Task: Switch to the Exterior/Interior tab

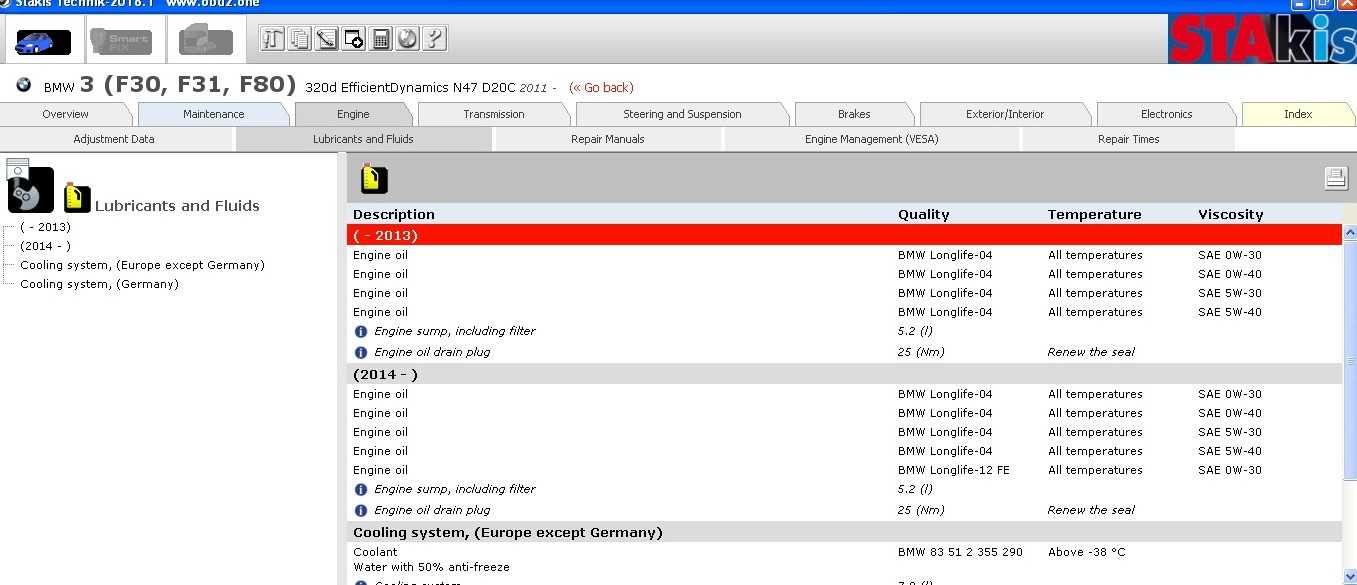Action: [x=1005, y=114]
